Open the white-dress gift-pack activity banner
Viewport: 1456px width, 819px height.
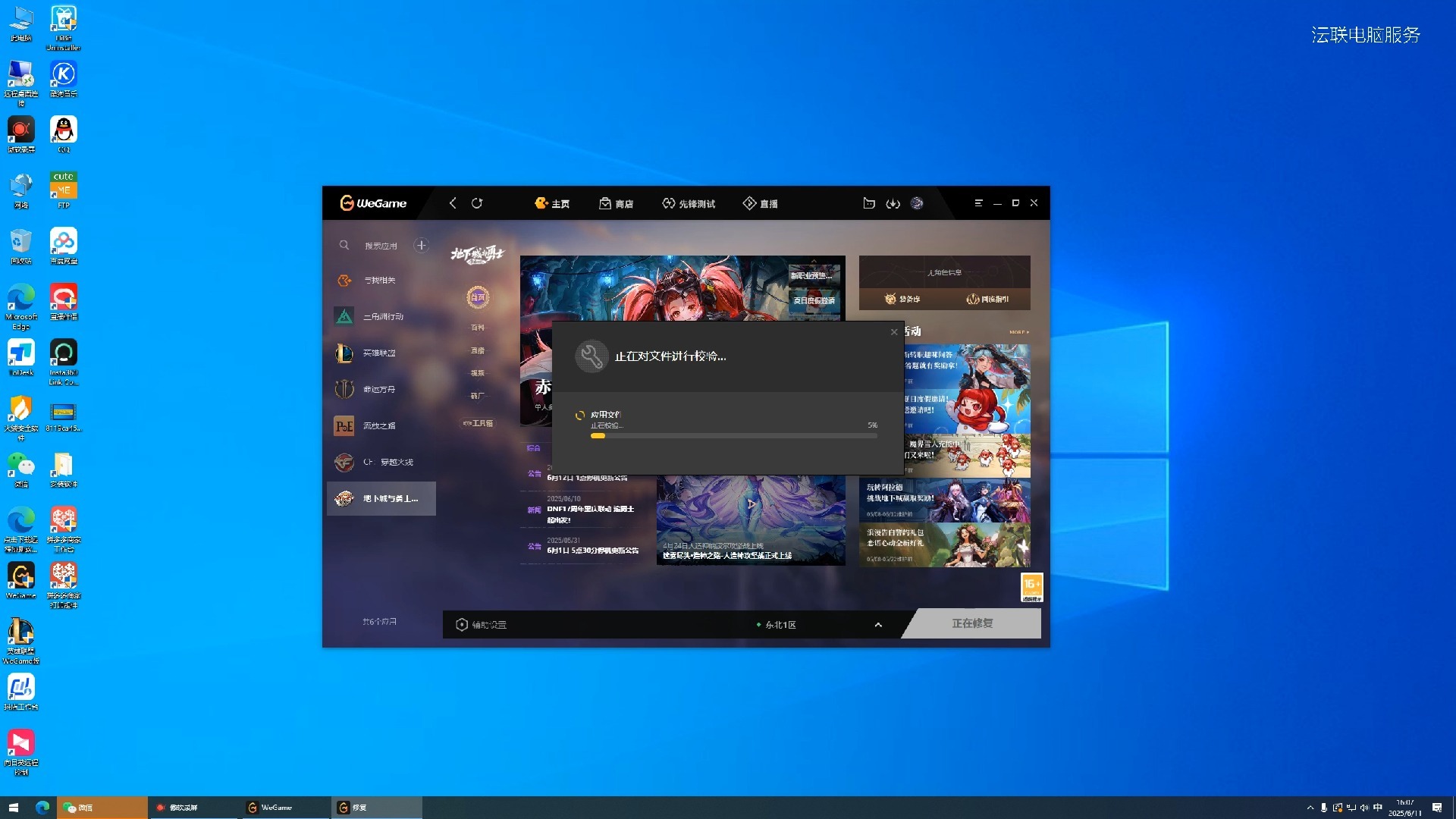tap(945, 545)
